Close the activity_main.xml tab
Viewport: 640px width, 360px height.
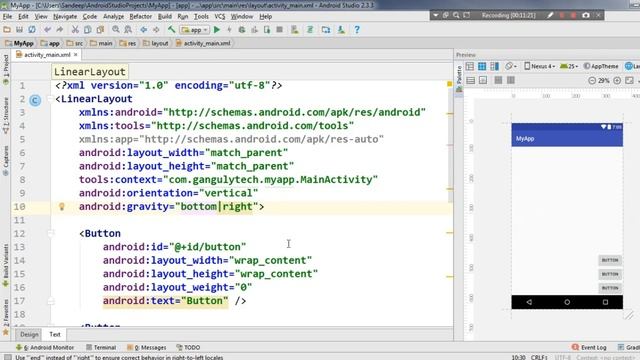[x=76, y=54]
